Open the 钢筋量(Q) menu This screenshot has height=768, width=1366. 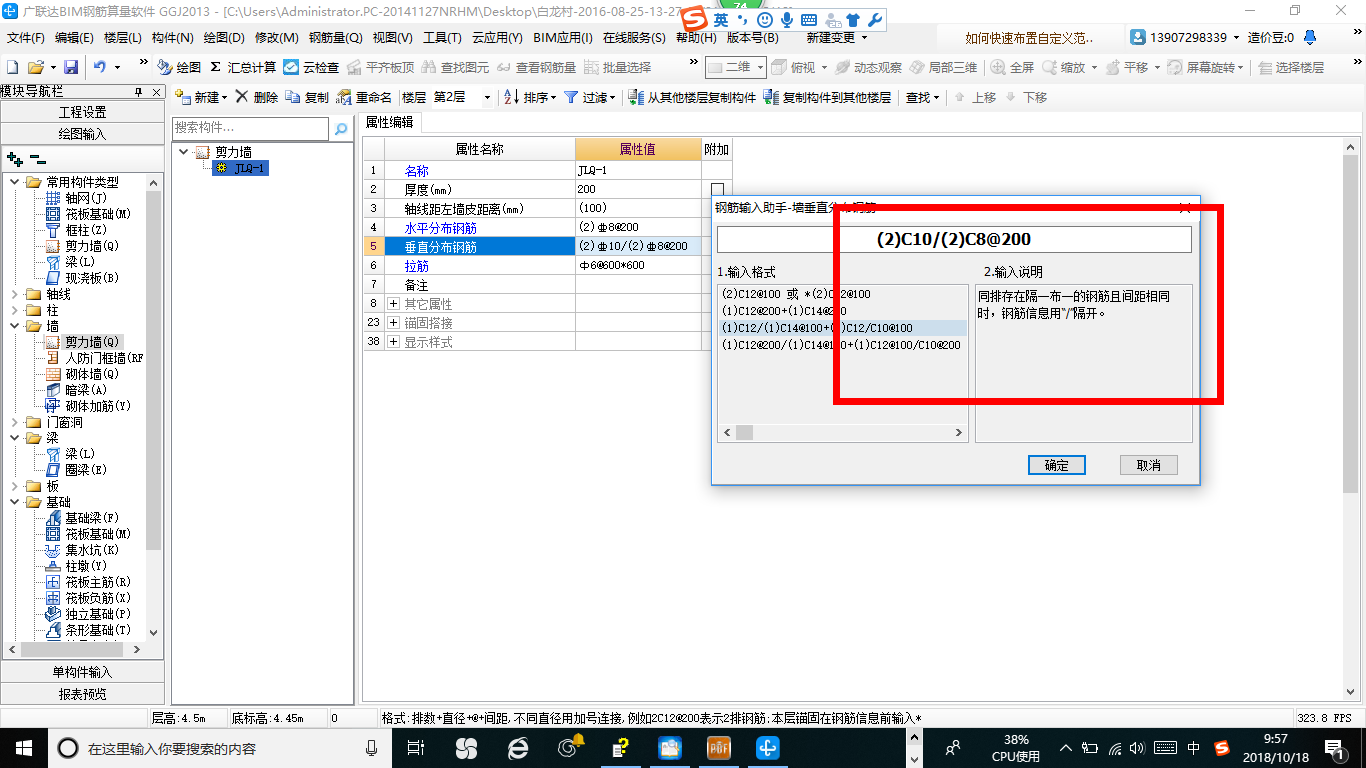335,37
